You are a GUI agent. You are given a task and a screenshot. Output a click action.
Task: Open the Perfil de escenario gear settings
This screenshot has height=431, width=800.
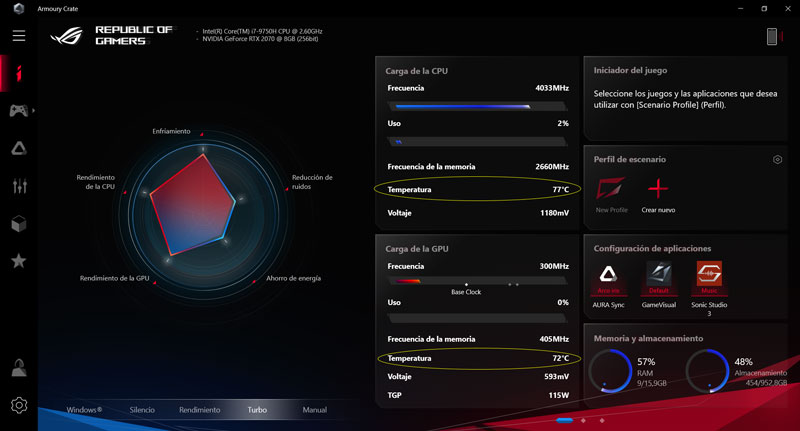pos(777,160)
